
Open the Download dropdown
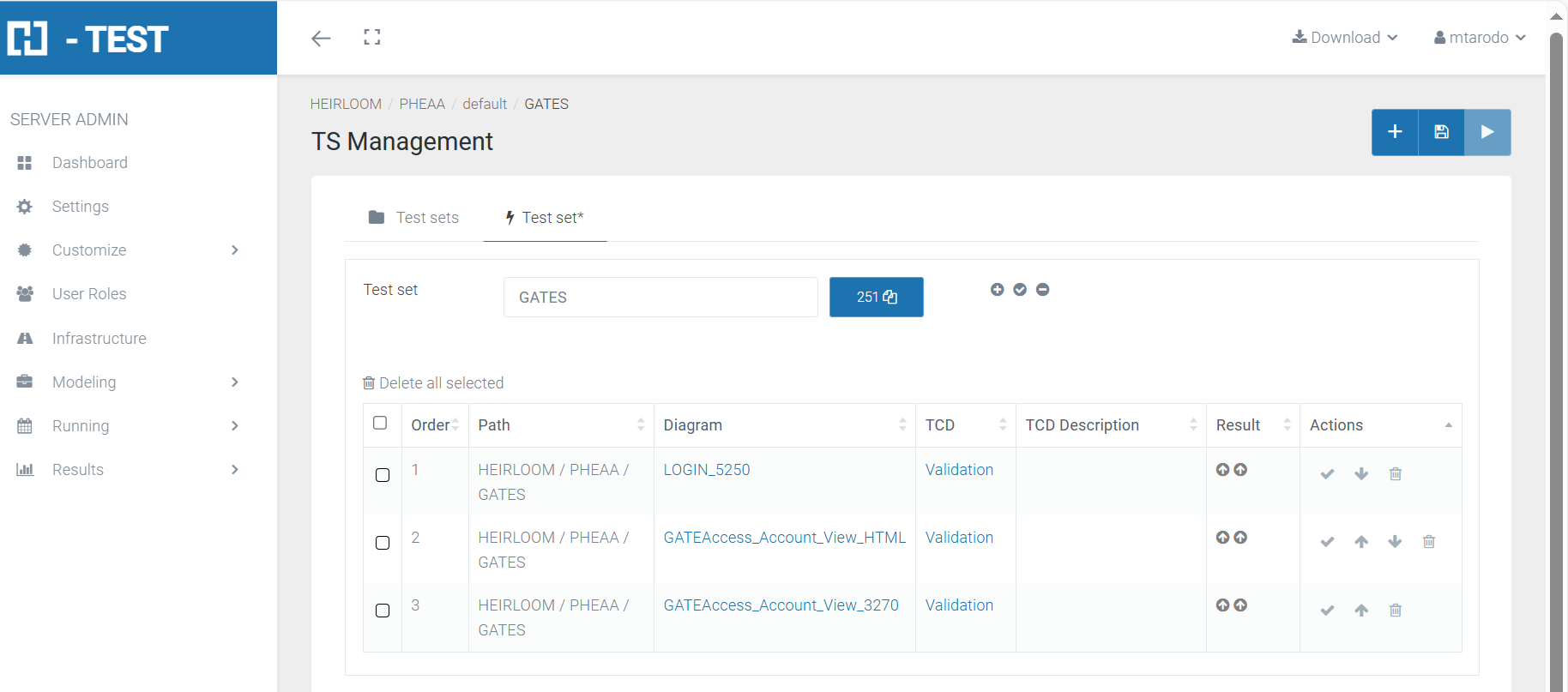coord(1344,38)
